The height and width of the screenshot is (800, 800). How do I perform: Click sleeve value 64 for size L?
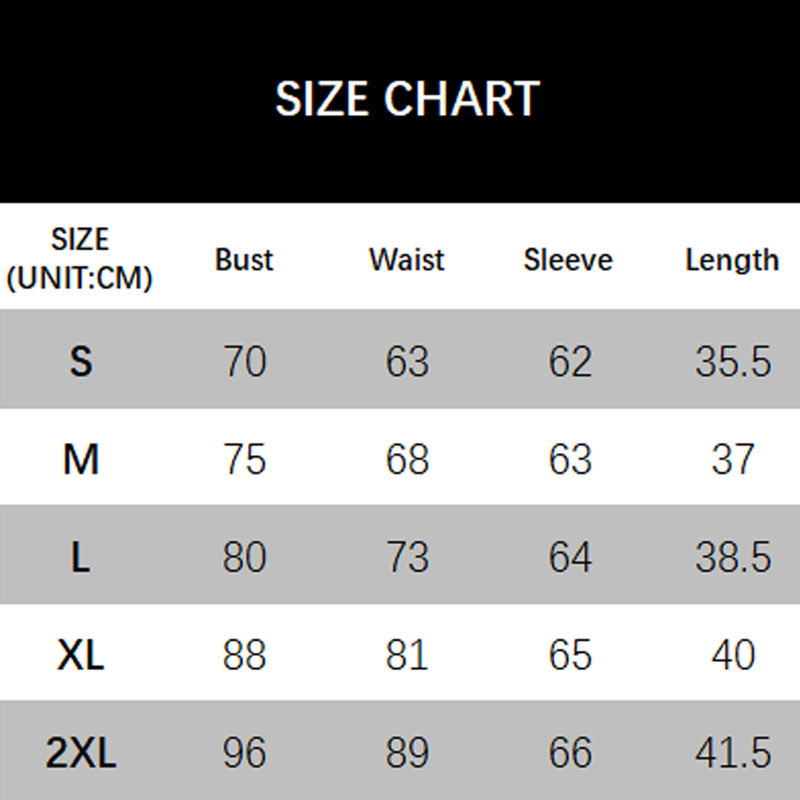570,557
